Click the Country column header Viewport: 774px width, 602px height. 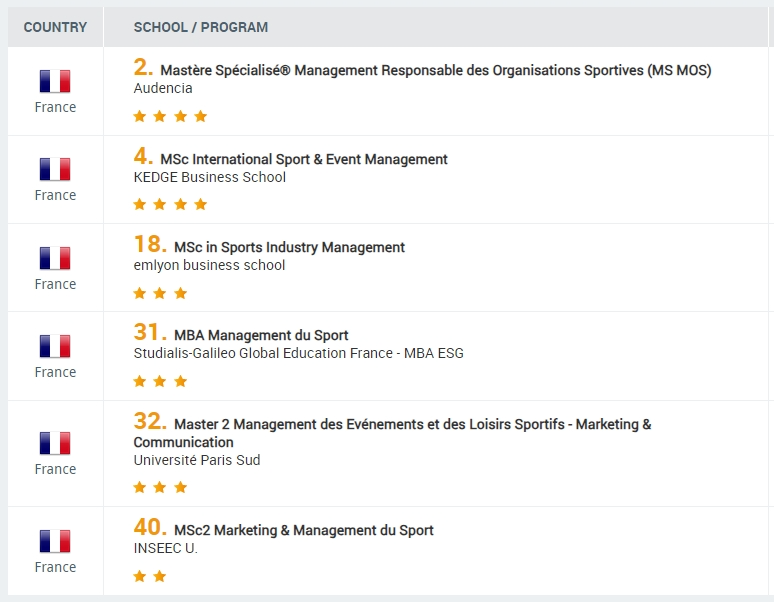[55, 27]
